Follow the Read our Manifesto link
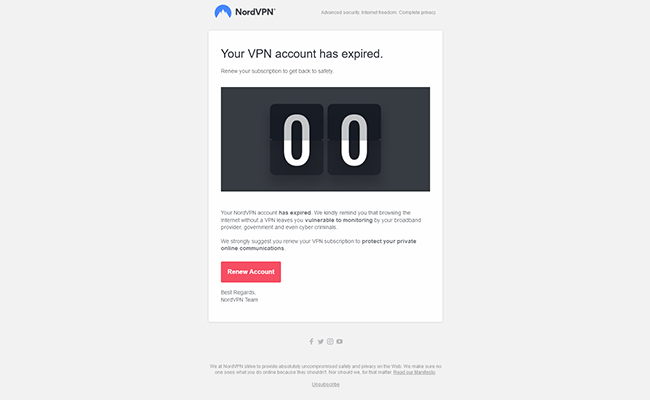650x400 pixels. tap(414, 372)
